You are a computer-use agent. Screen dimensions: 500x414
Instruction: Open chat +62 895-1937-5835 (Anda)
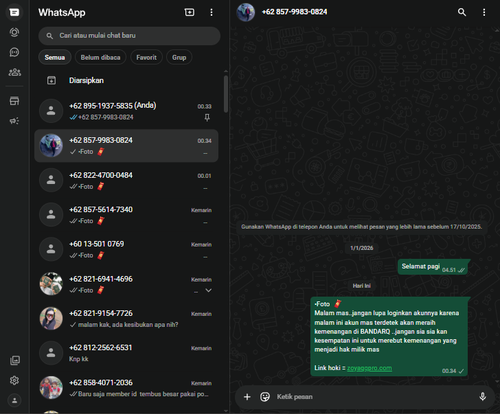click(127, 111)
